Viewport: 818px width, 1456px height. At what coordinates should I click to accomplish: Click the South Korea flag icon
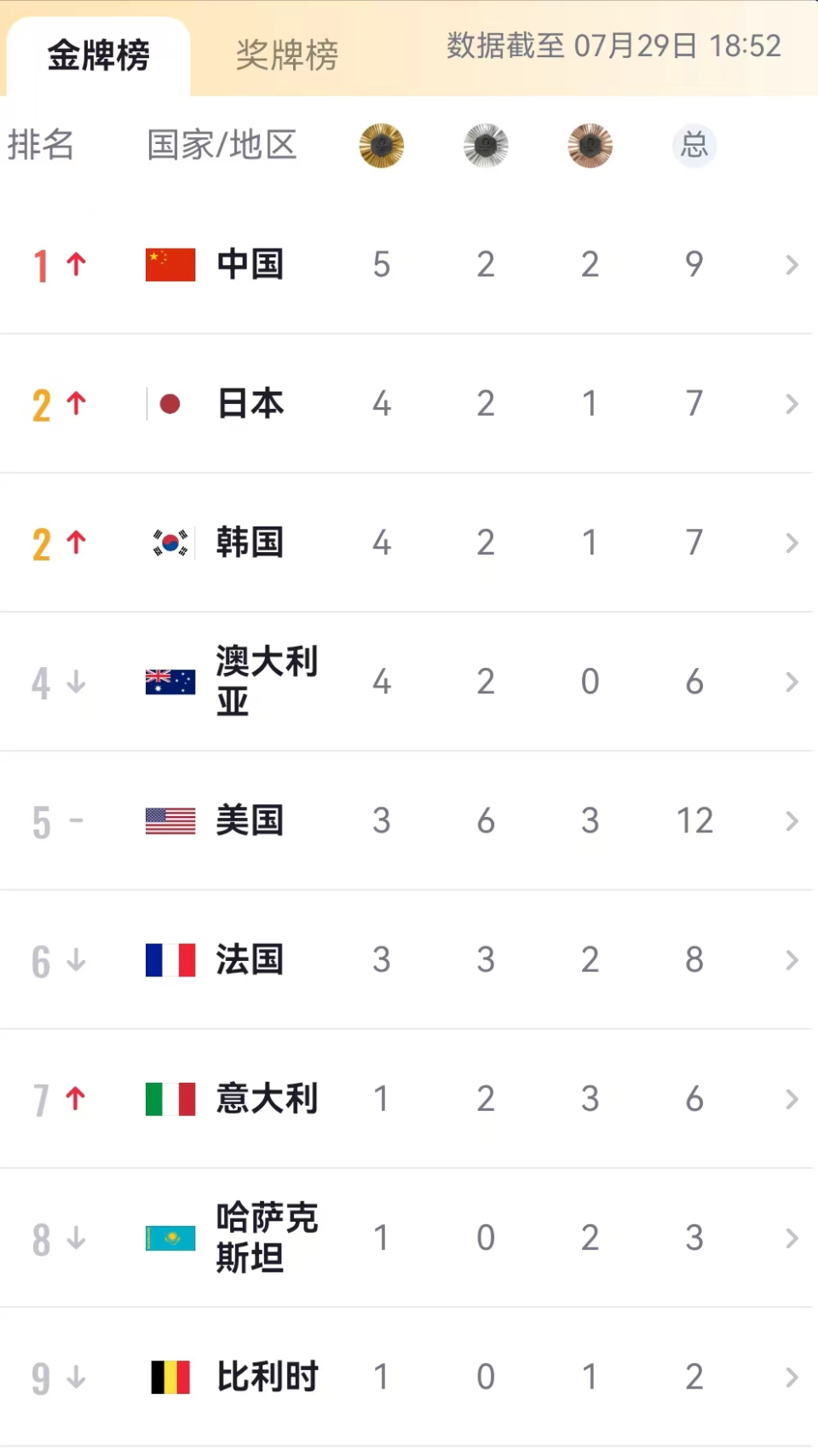[170, 543]
